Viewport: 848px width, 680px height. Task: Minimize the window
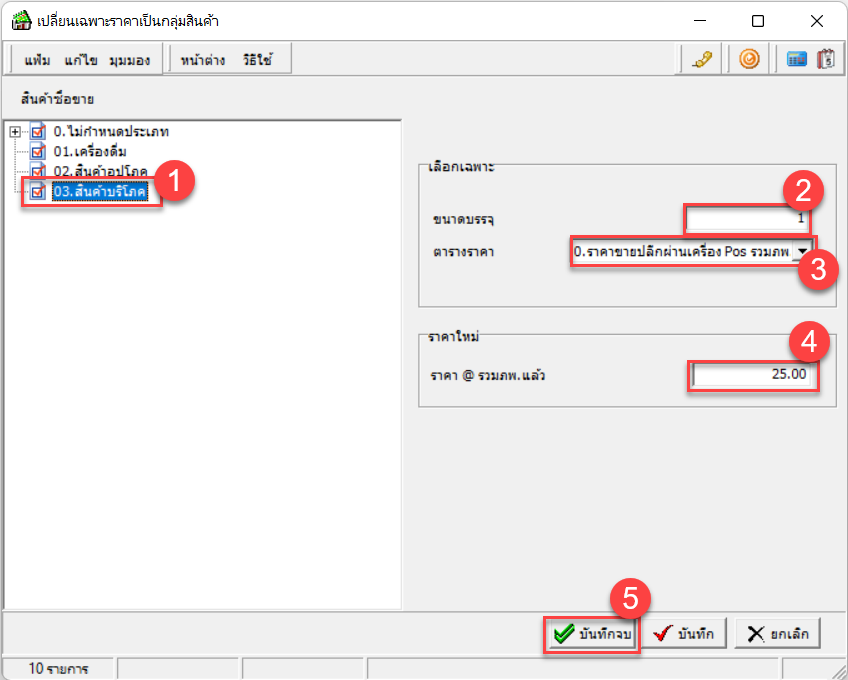tap(700, 21)
